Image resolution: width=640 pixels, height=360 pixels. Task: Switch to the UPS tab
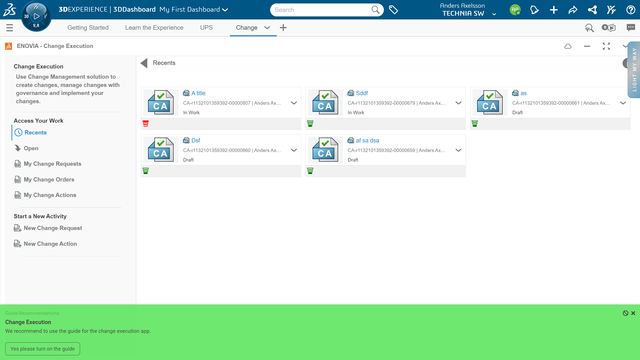pos(206,28)
